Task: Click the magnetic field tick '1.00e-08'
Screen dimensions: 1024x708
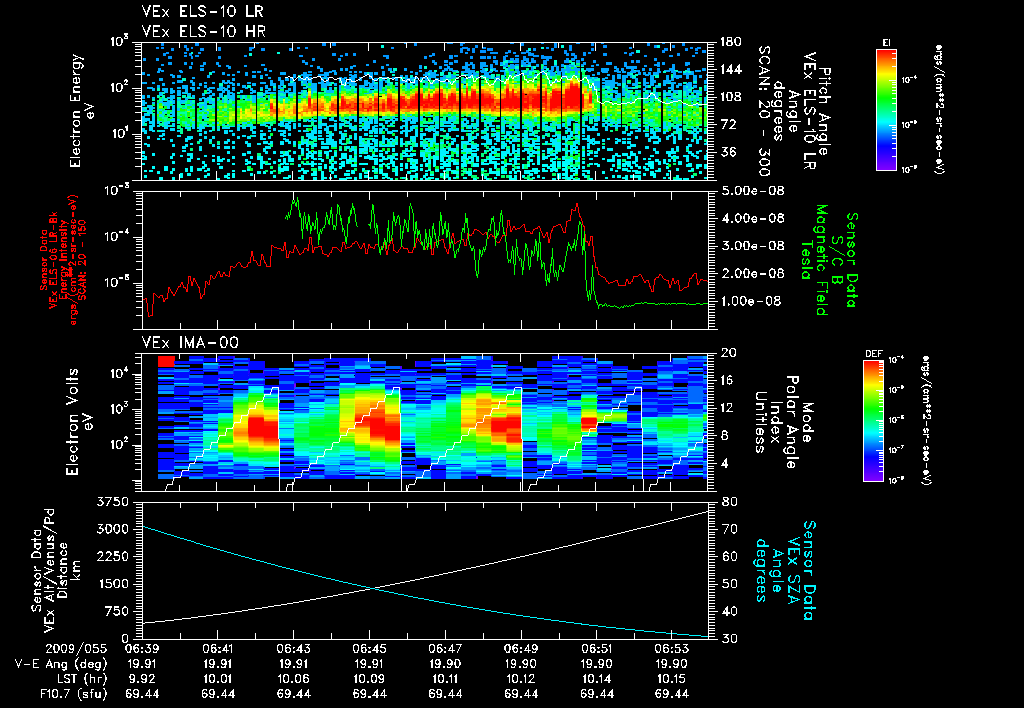Action: coord(752,301)
